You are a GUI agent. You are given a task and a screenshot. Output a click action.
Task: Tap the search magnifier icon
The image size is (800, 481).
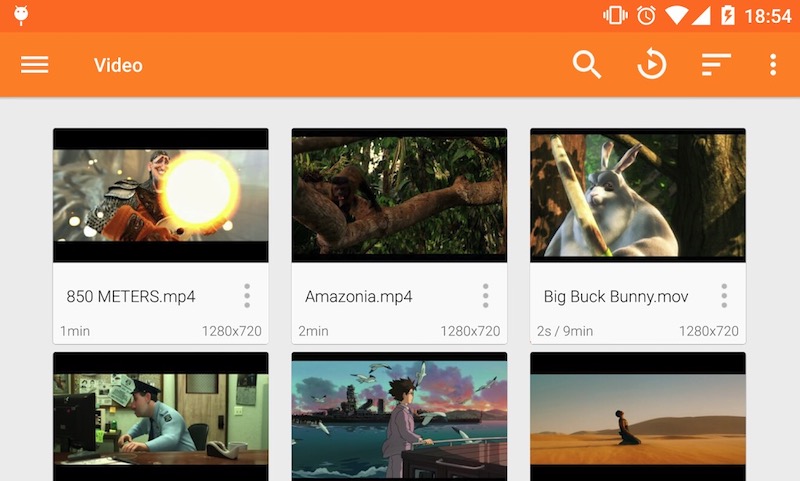point(587,65)
